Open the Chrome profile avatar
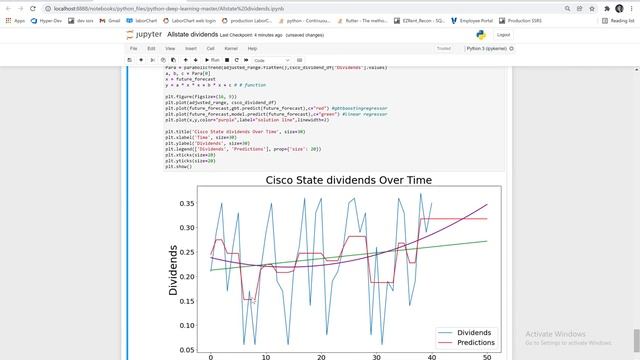 click(x=619, y=9)
